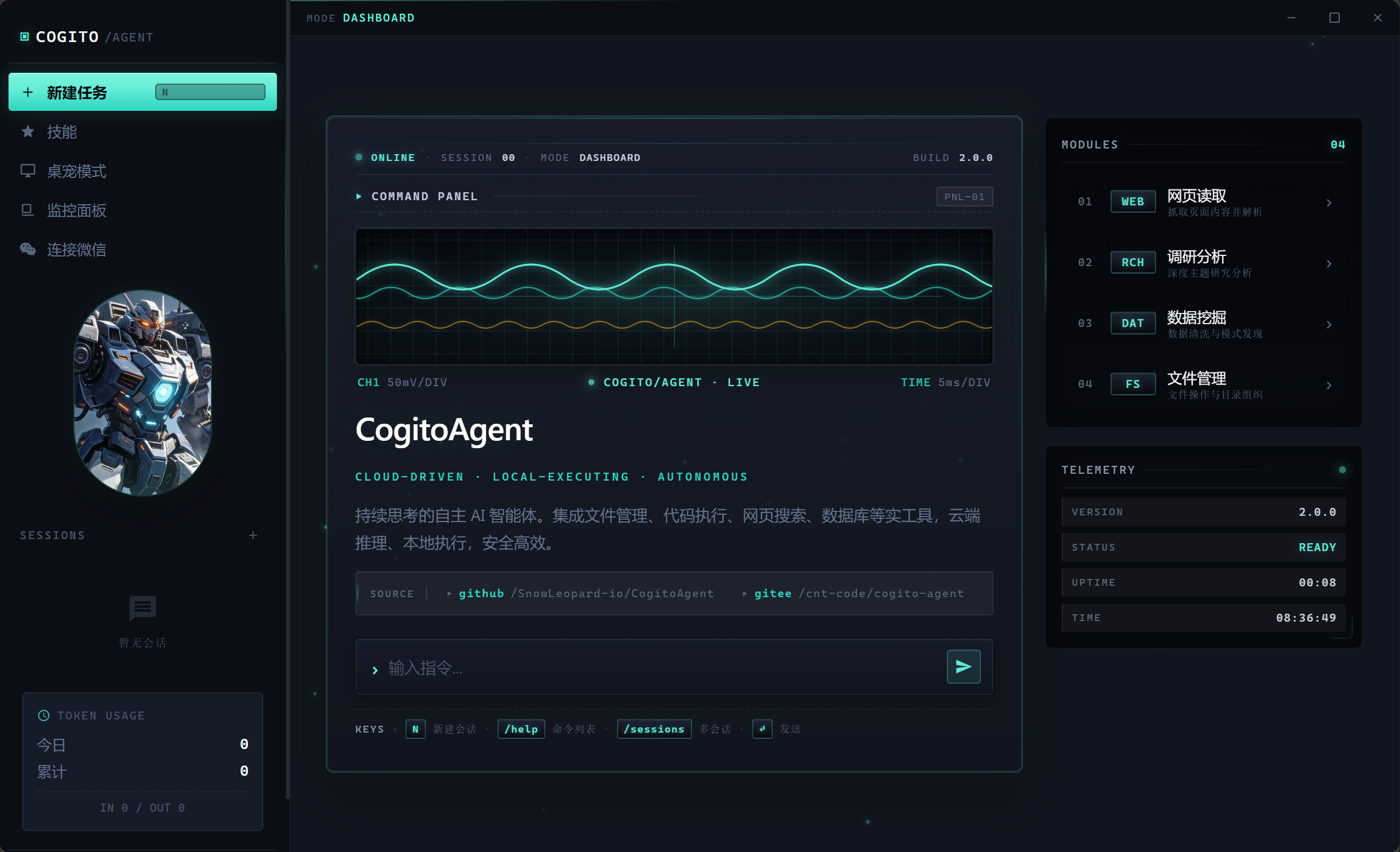Screen dimensions: 1400x852
Task: Click the VERSION 2.0.0 telemetry row
Action: [1203, 512]
